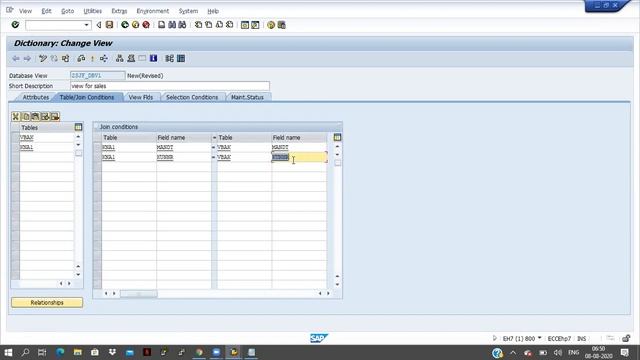
Task: Click the Short Description input field
Action: (170, 86)
